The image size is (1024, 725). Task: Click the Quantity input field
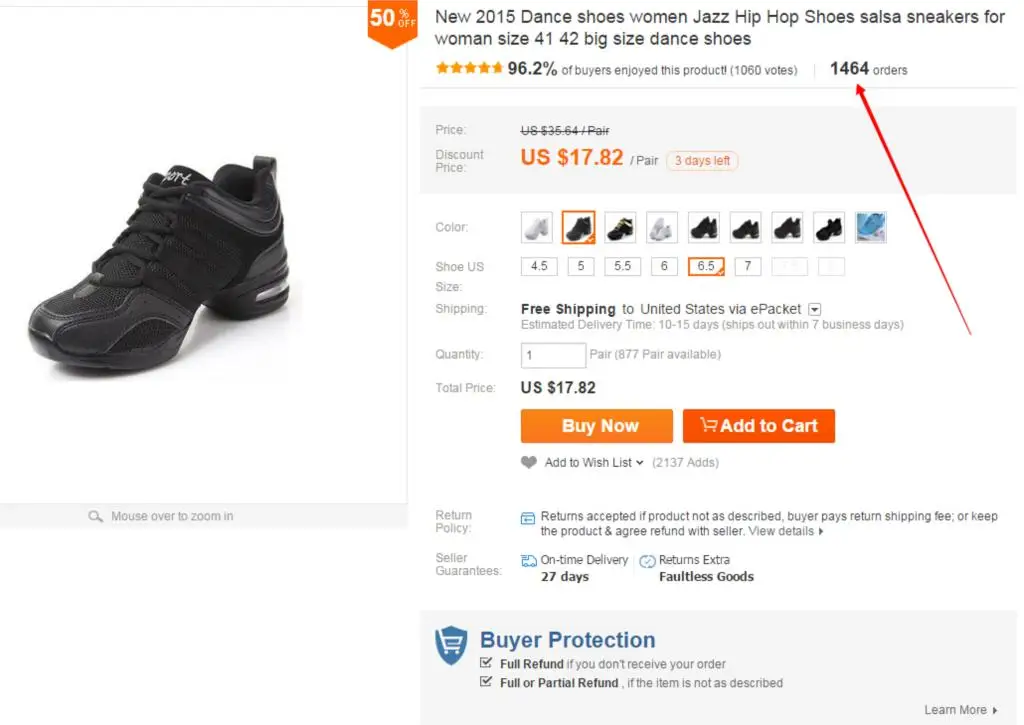(553, 355)
